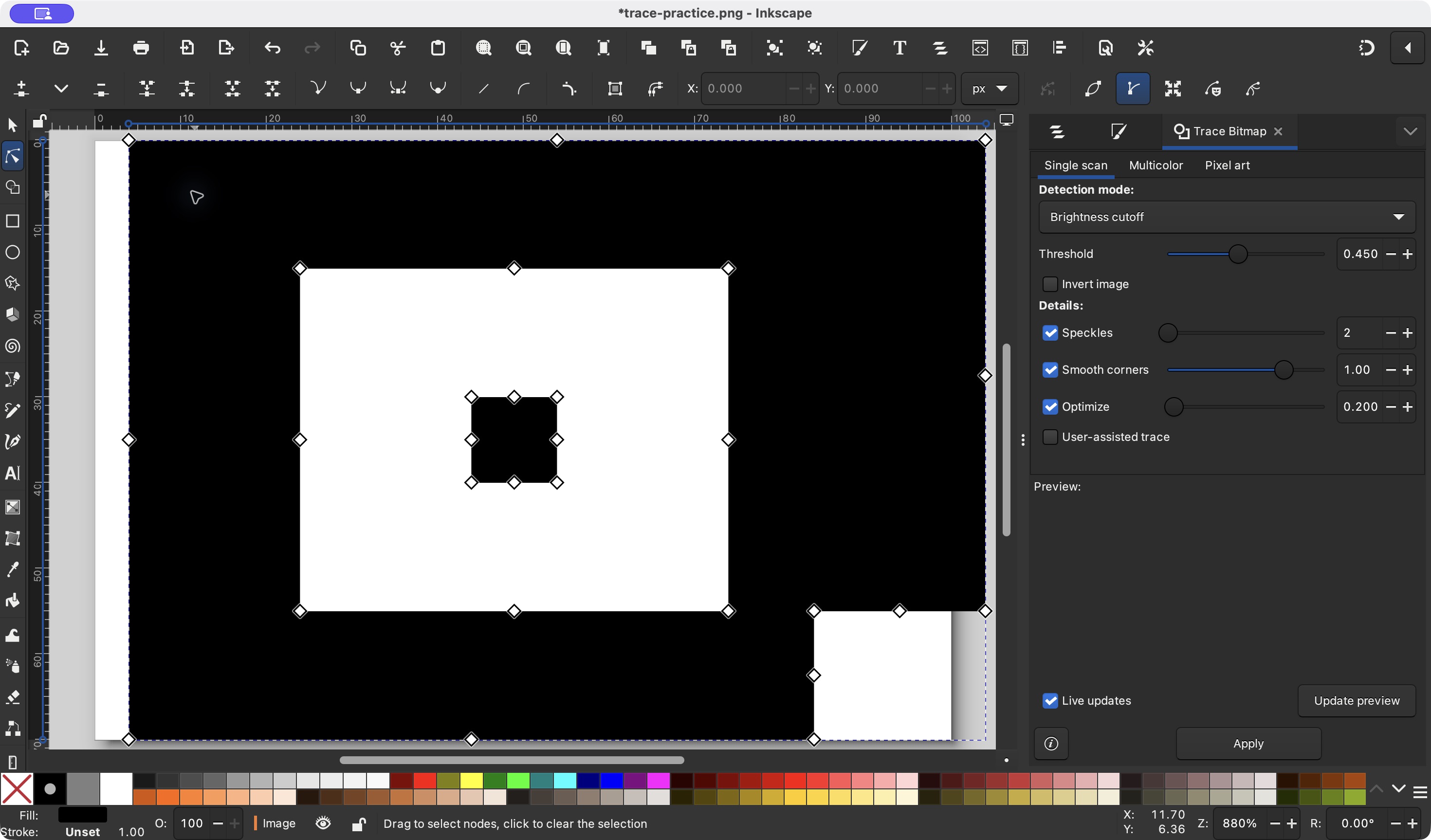1431x840 pixels.
Task: Enable the User-assisted trace checkbox
Action: click(x=1050, y=437)
